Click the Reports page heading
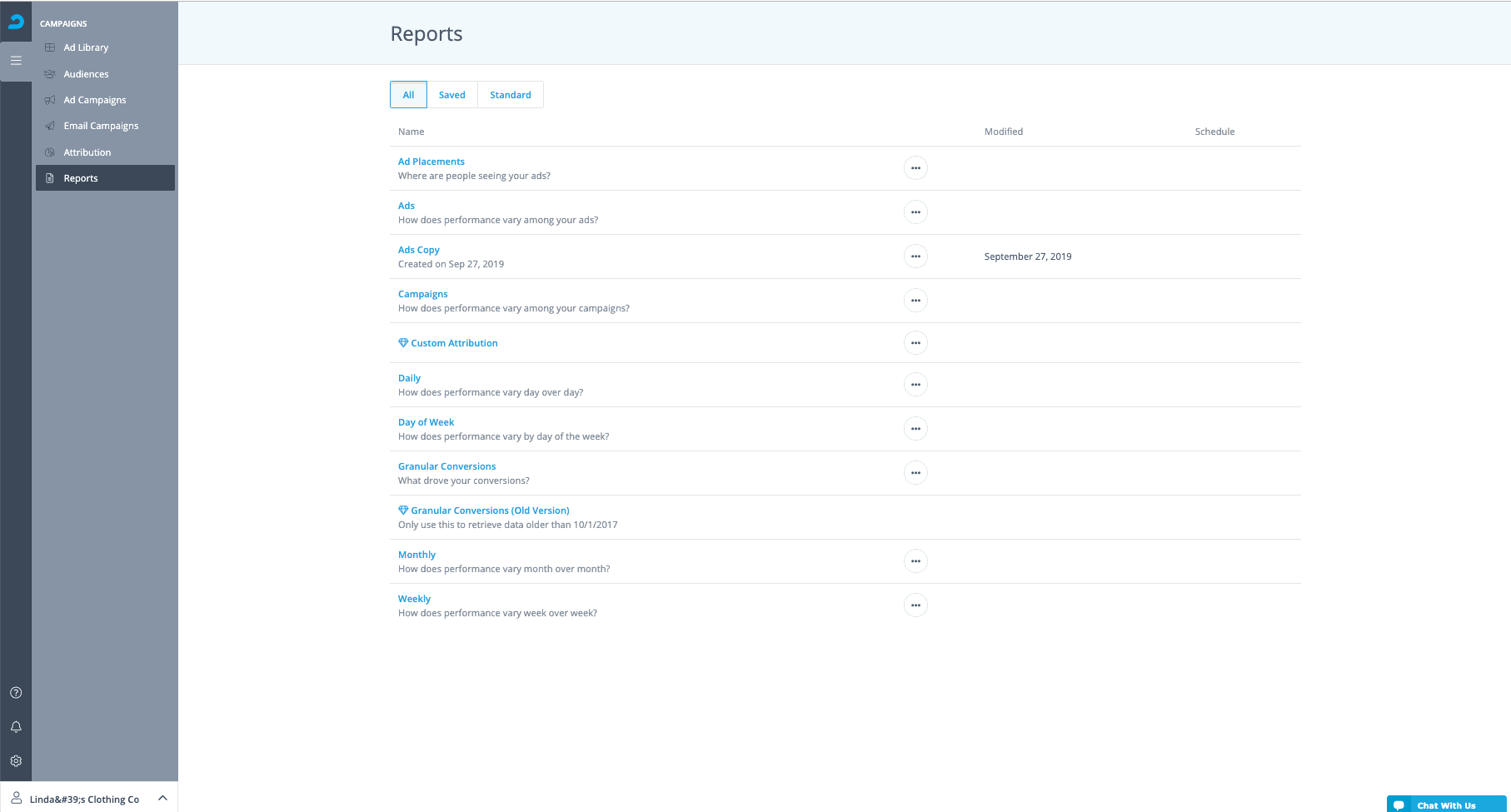This screenshot has height=812, width=1511. click(426, 33)
